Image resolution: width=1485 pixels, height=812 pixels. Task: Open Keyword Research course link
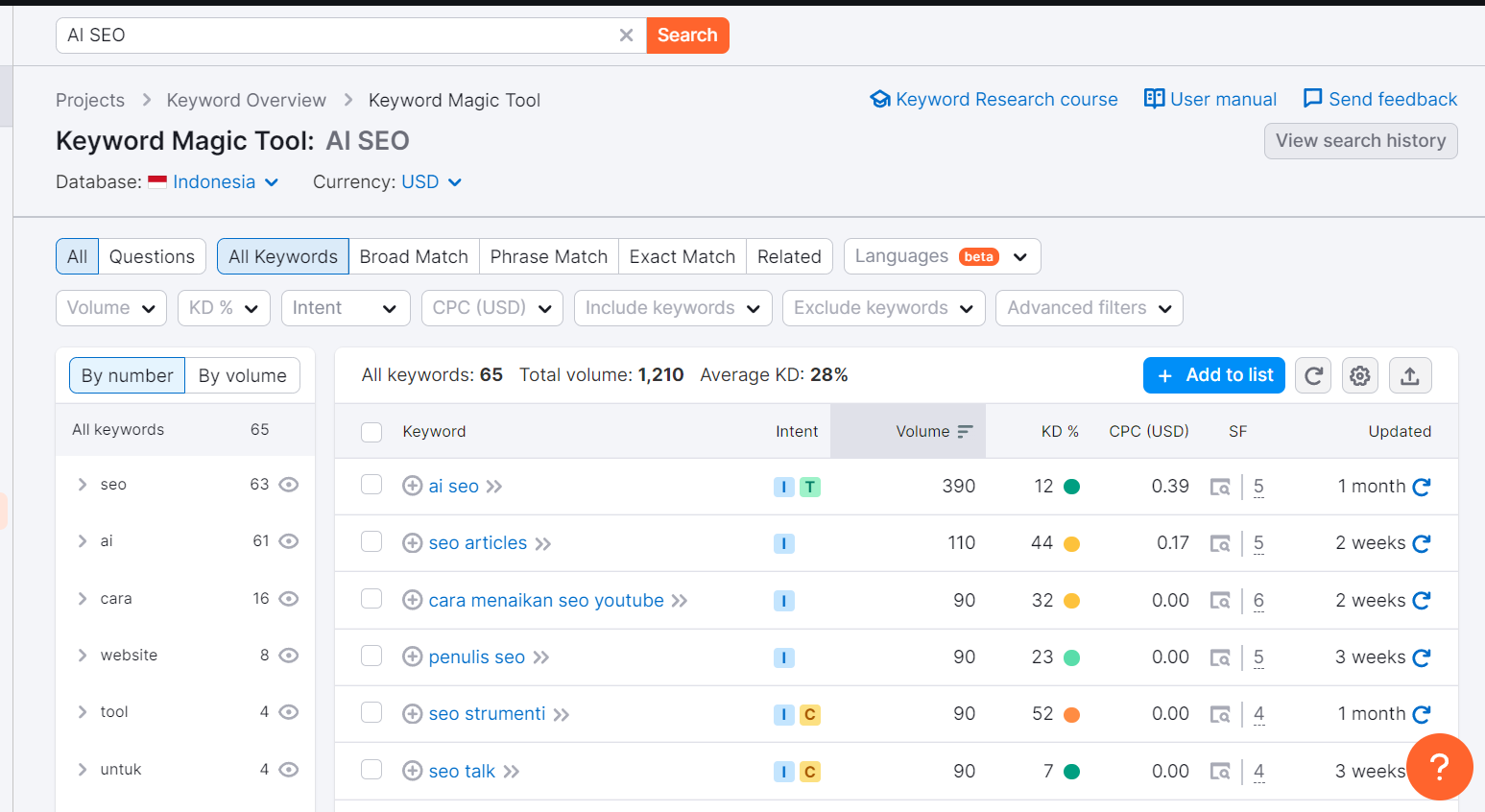click(x=994, y=99)
